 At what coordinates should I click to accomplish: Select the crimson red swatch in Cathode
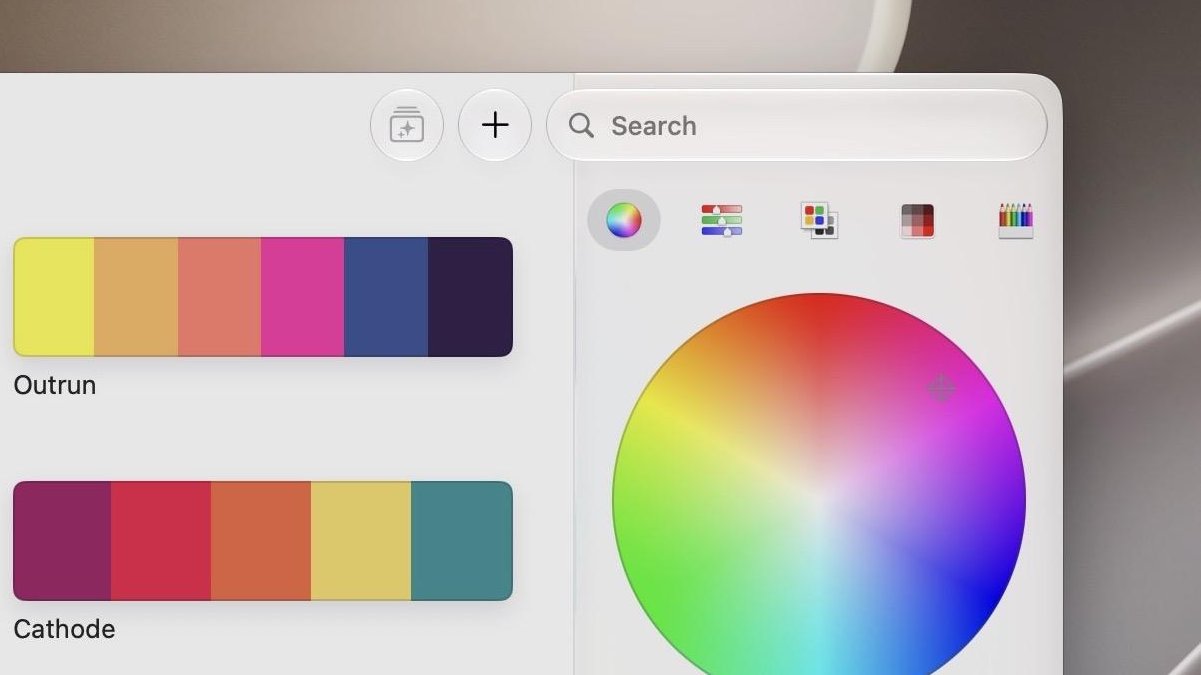pyautogui.click(x=161, y=541)
